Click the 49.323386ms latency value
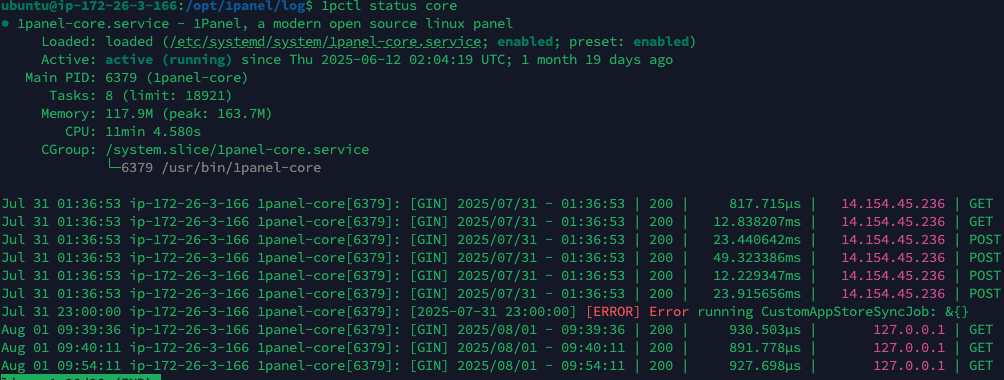 tap(757, 258)
